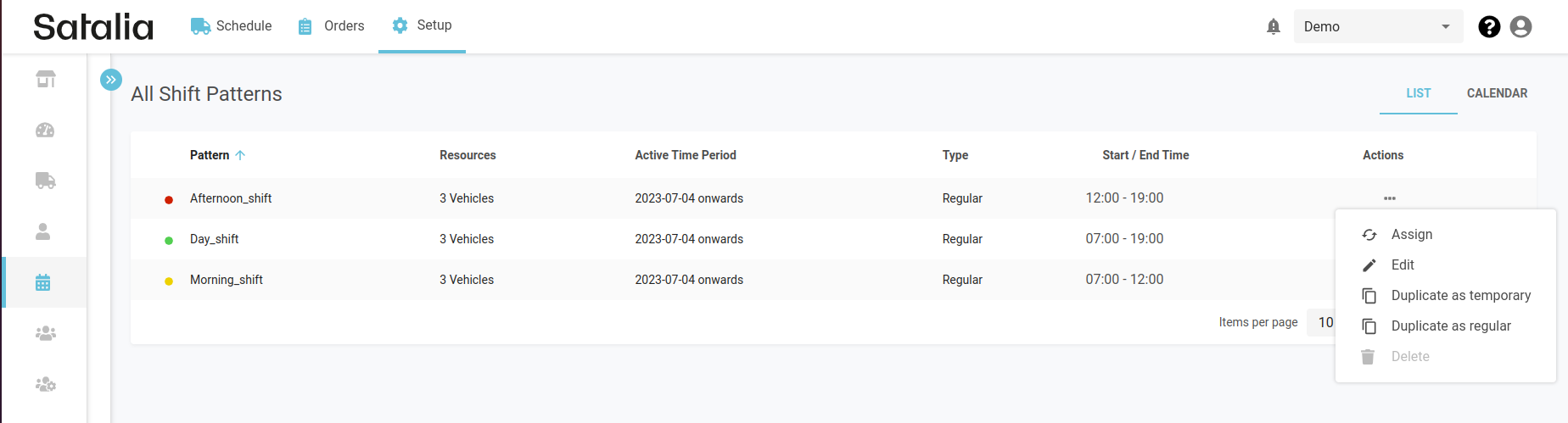The image size is (1568, 423).
Task: Open the single person sidebar icon
Action: coord(43,231)
